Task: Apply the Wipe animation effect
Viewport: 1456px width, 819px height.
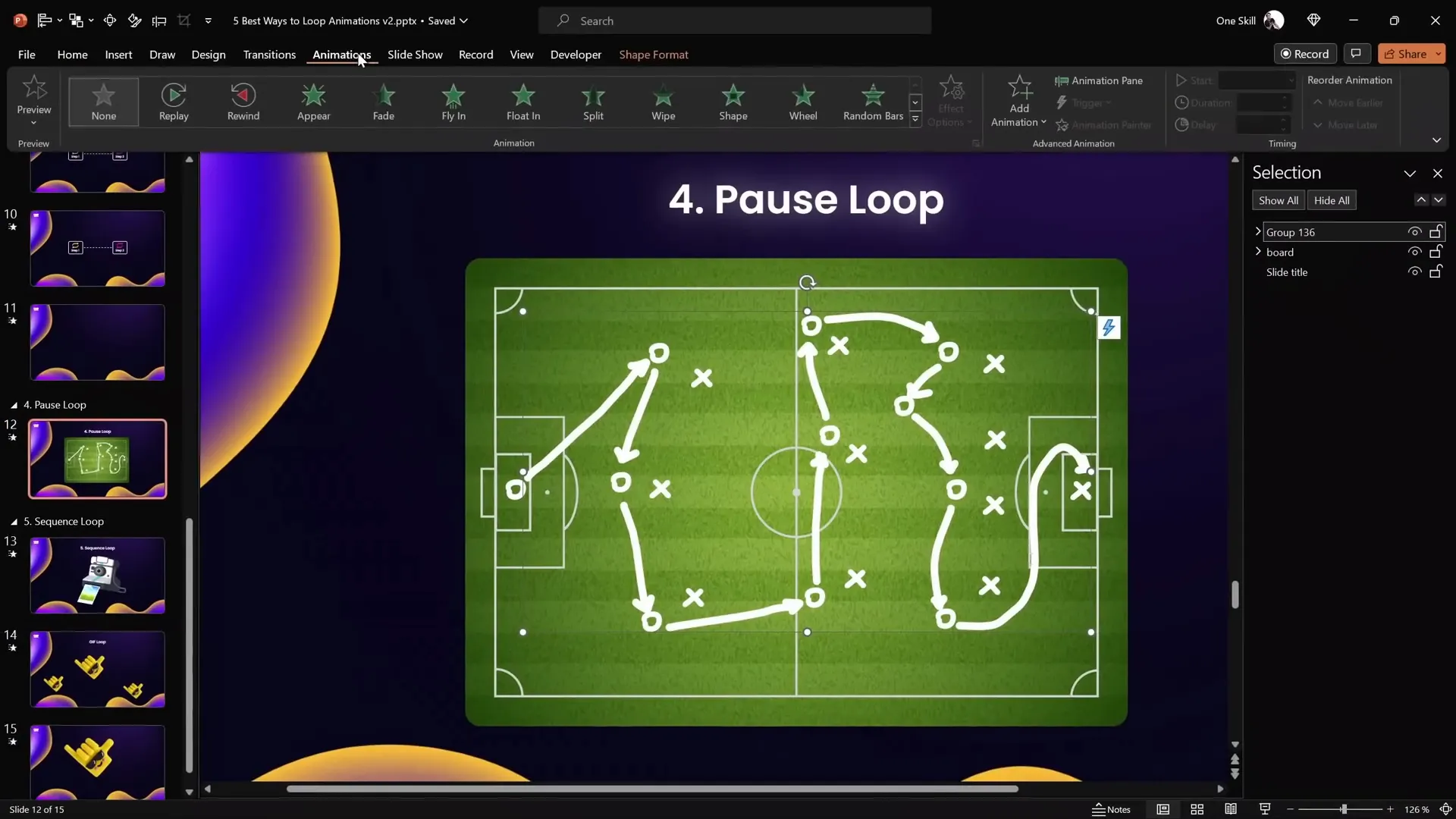Action: tap(664, 102)
